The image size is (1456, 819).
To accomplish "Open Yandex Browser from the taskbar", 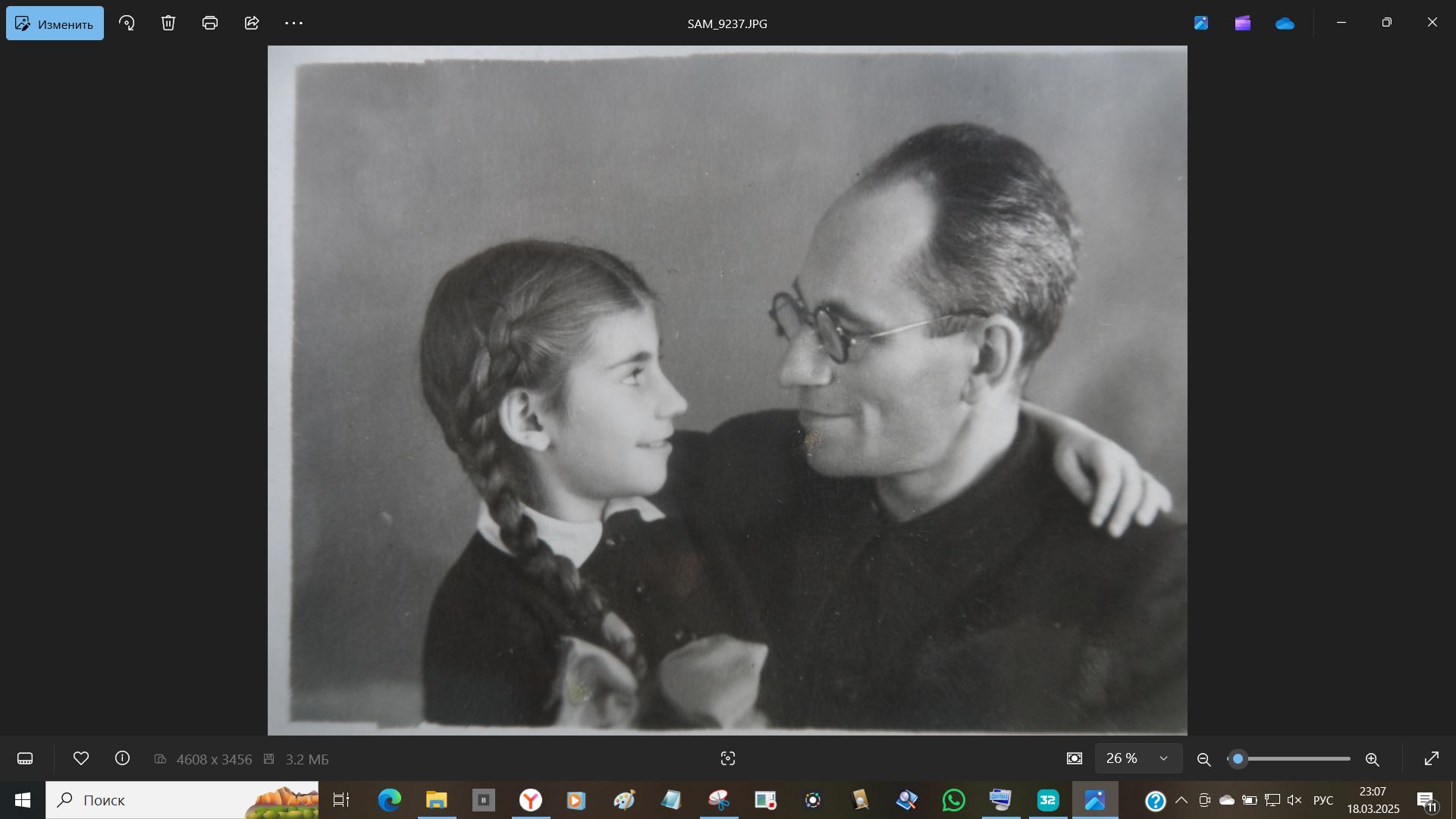I will coord(531,800).
